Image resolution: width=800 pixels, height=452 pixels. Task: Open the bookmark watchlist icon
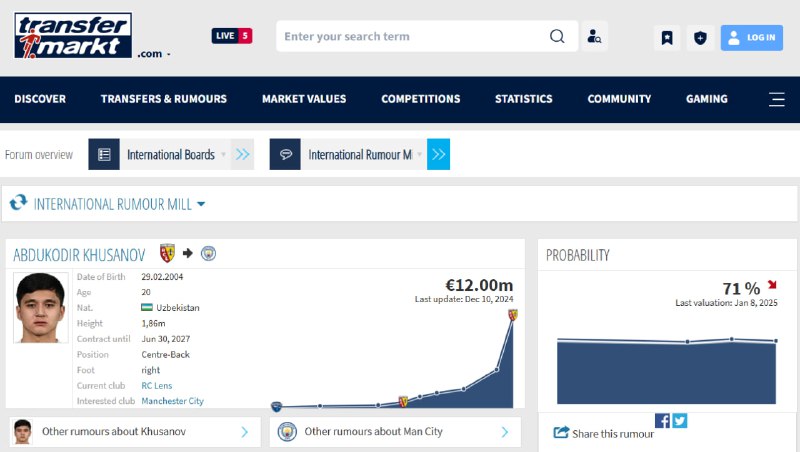(x=667, y=37)
